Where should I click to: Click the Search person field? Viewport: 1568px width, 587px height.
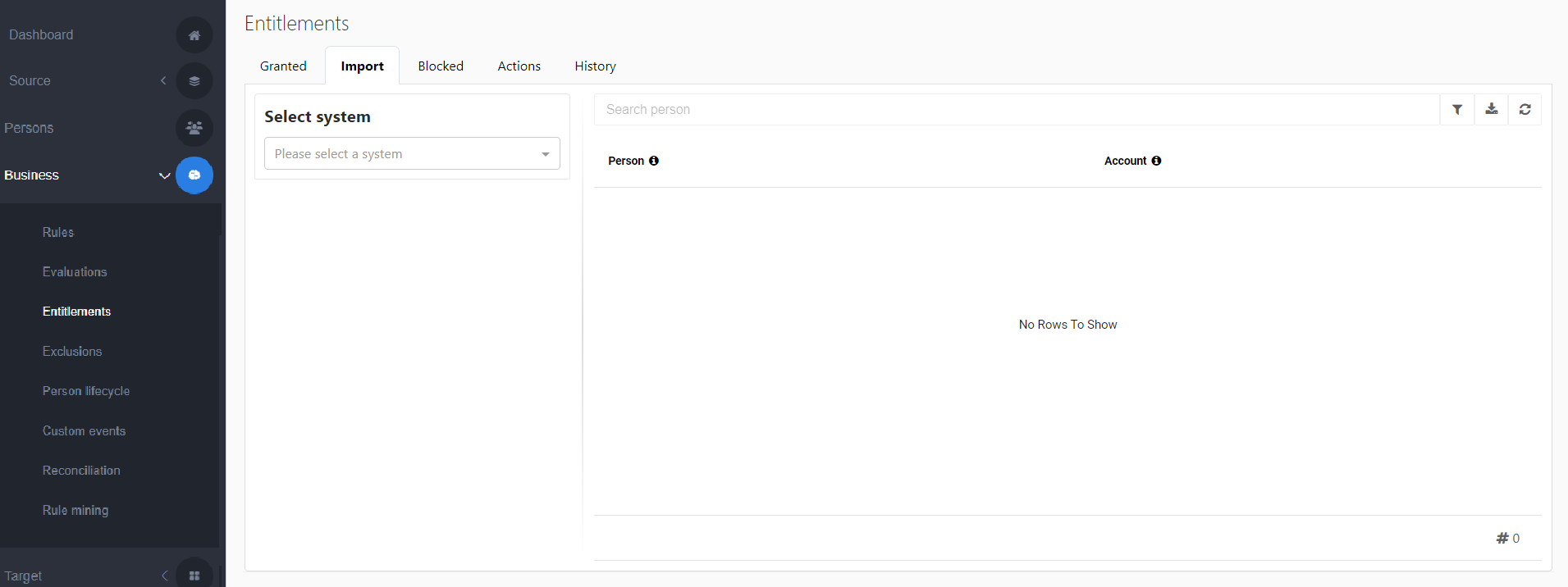click(1016, 110)
